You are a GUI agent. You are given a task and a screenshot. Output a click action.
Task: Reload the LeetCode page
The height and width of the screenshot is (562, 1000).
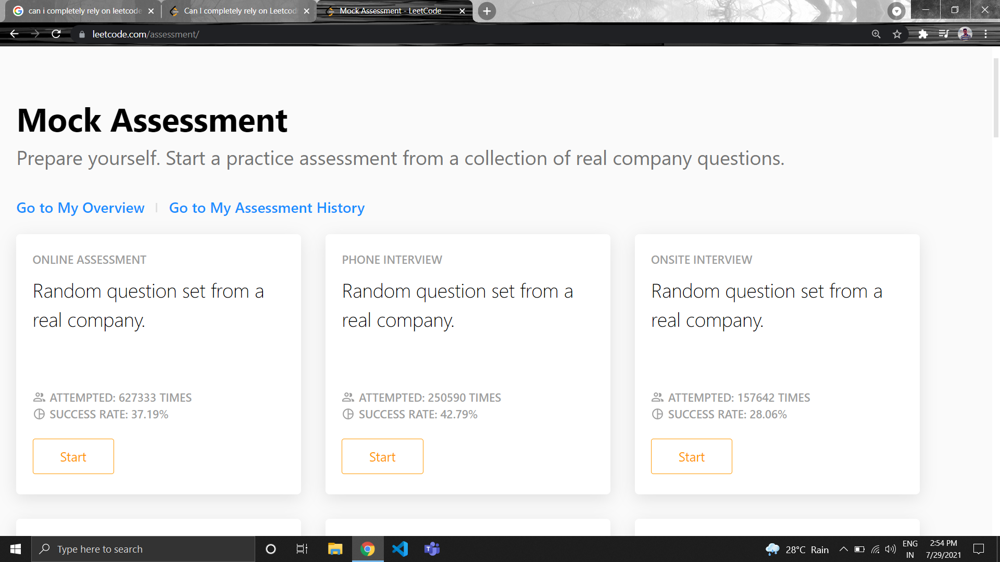pyautogui.click(x=56, y=34)
